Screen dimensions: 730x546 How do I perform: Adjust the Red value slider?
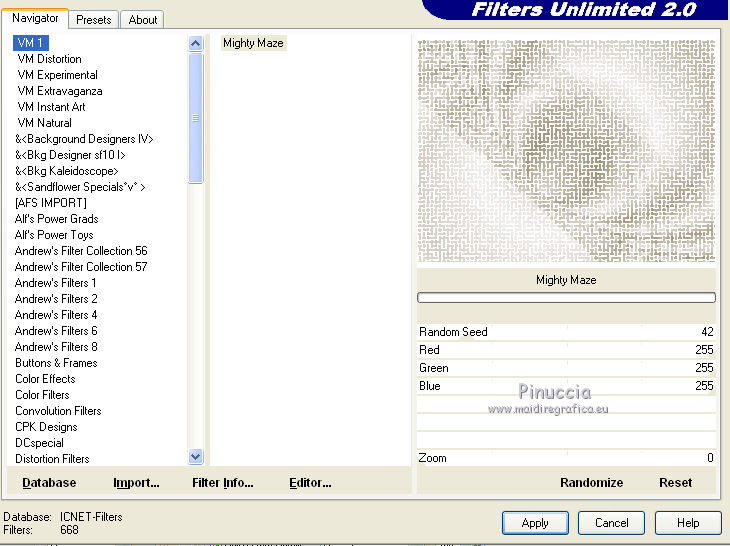tap(566, 350)
